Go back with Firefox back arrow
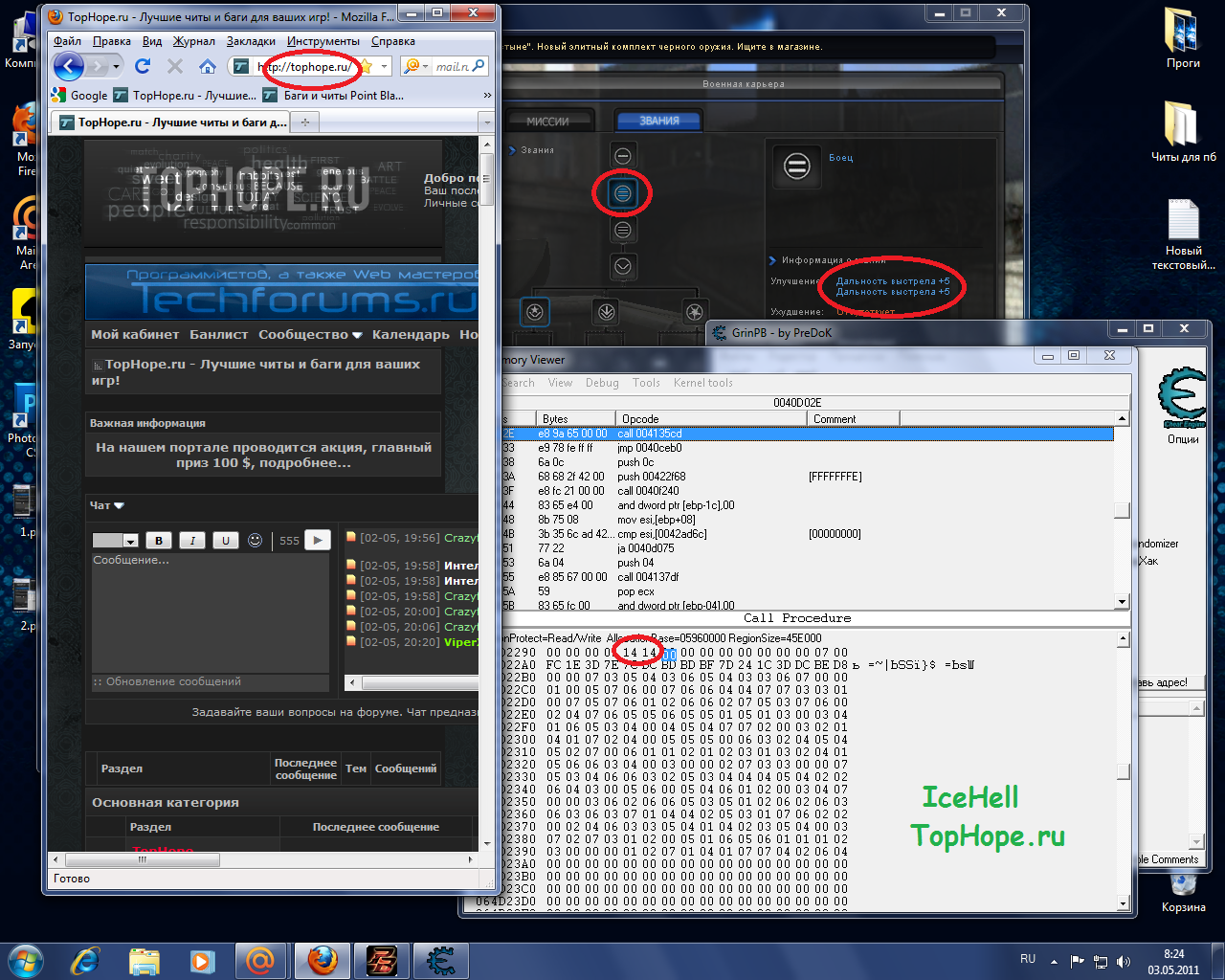The image size is (1225, 980). click(x=69, y=66)
